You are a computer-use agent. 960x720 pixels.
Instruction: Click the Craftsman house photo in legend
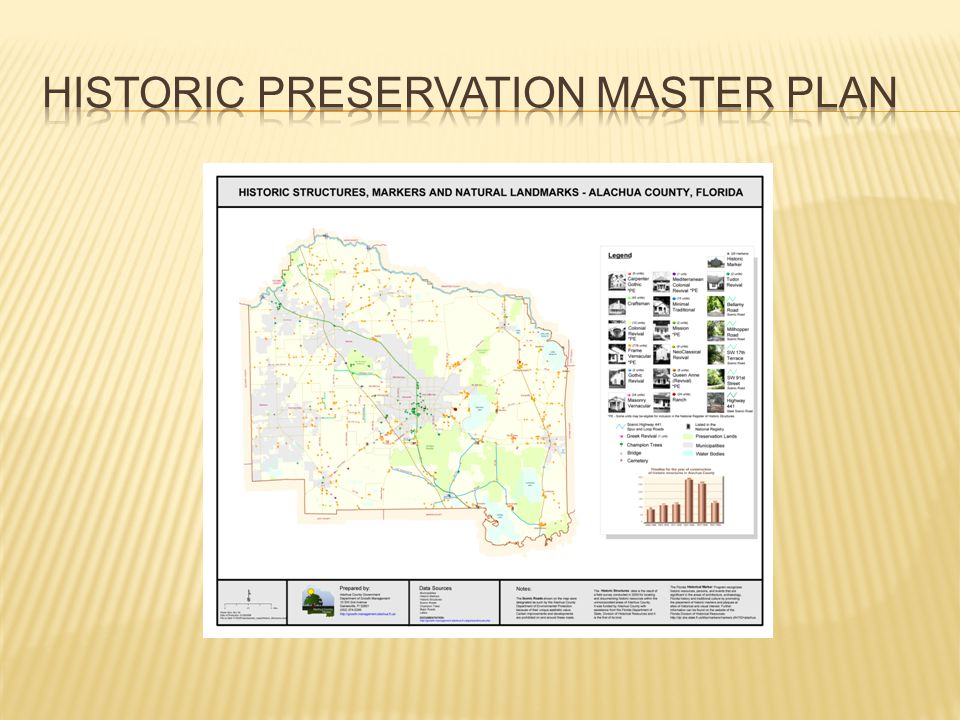(617, 307)
